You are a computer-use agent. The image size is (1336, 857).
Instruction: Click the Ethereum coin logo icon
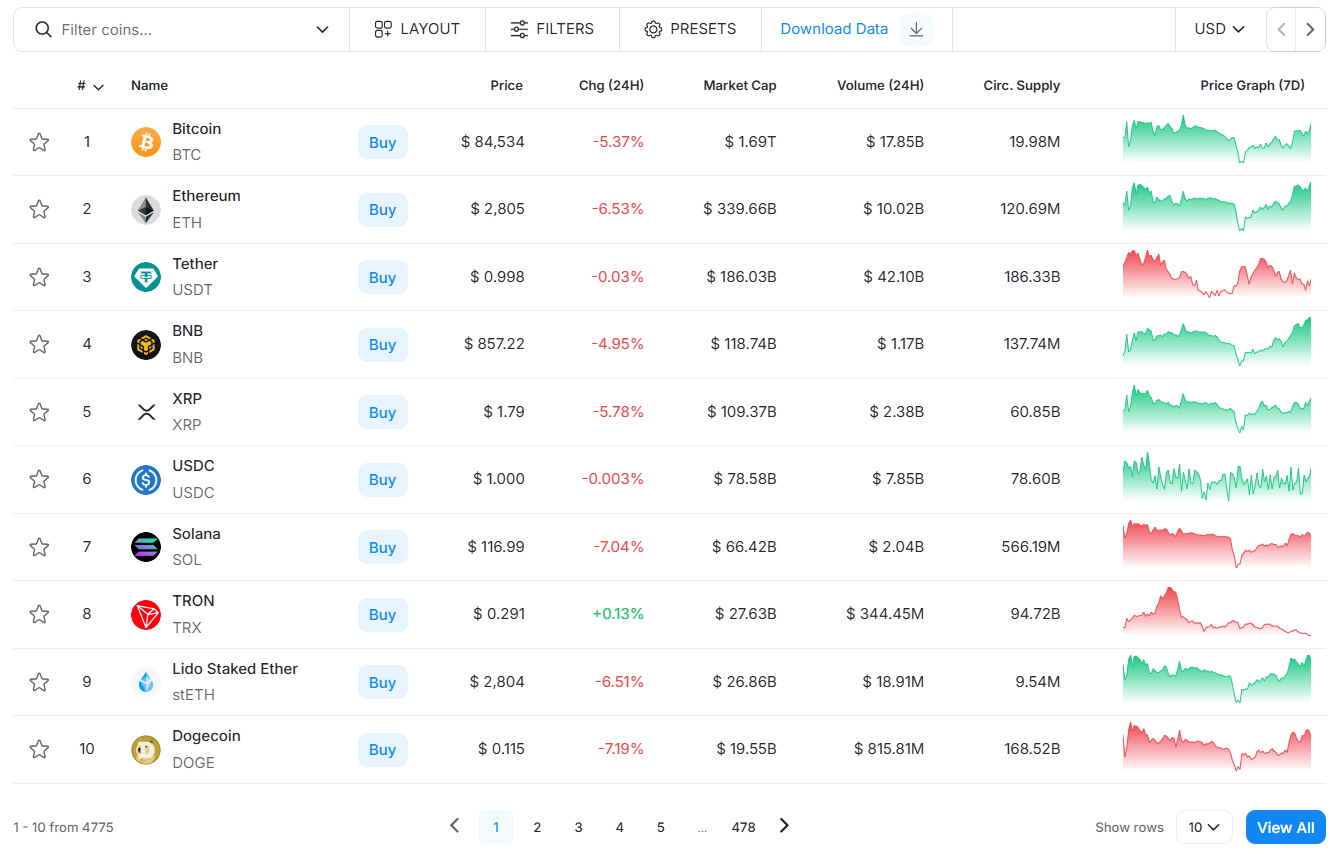click(146, 209)
